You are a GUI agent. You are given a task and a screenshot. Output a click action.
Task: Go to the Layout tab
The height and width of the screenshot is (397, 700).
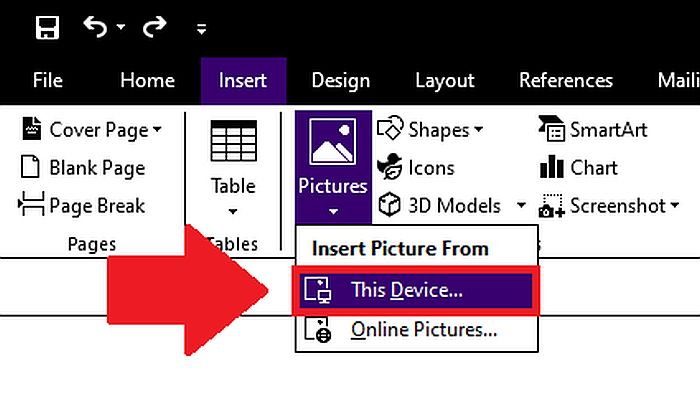point(445,81)
